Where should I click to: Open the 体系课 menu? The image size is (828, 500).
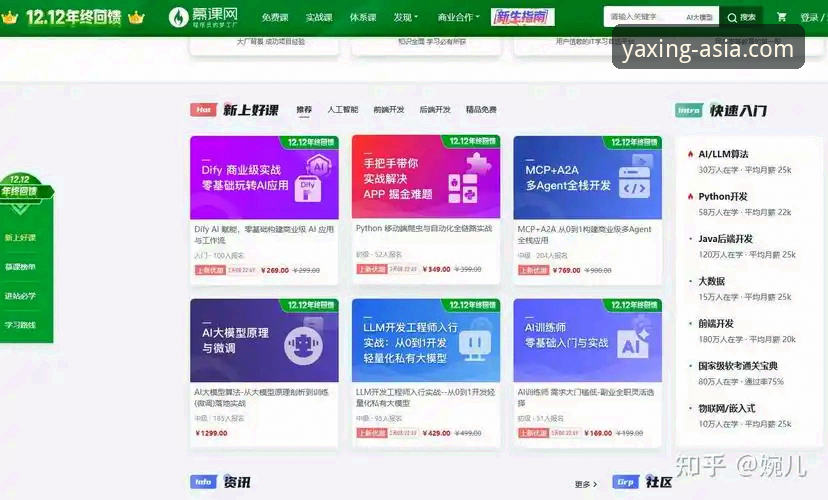pos(363,17)
